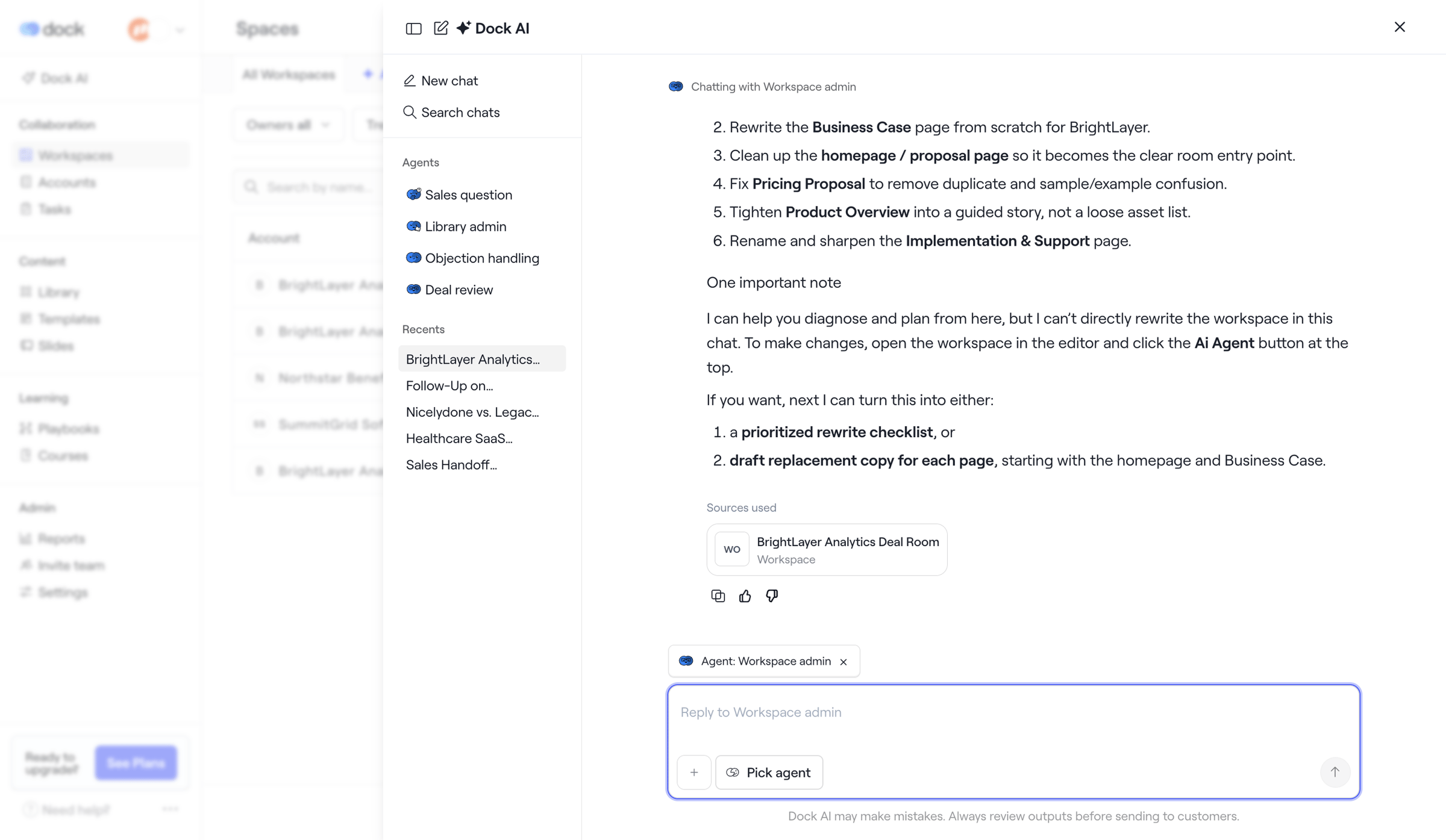Open Dock AI in left sidebar
Viewport: 1446px width, 840px height.
[55, 78]
